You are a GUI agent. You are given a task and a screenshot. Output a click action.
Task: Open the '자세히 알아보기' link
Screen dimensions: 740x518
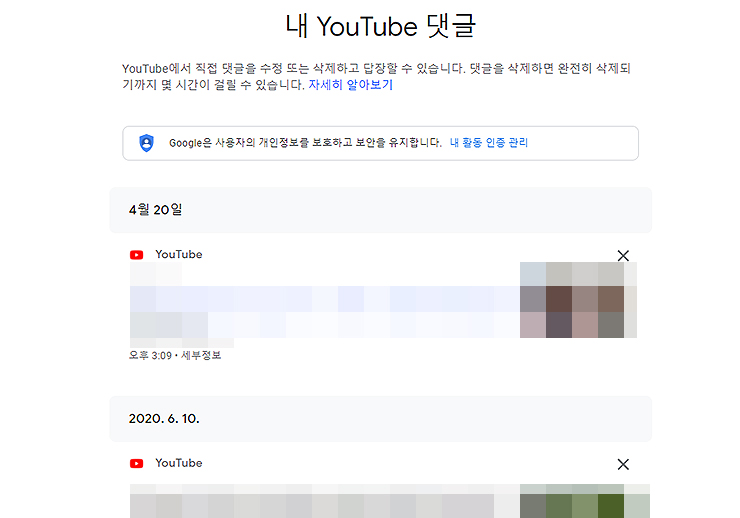[x=351, y=85]
